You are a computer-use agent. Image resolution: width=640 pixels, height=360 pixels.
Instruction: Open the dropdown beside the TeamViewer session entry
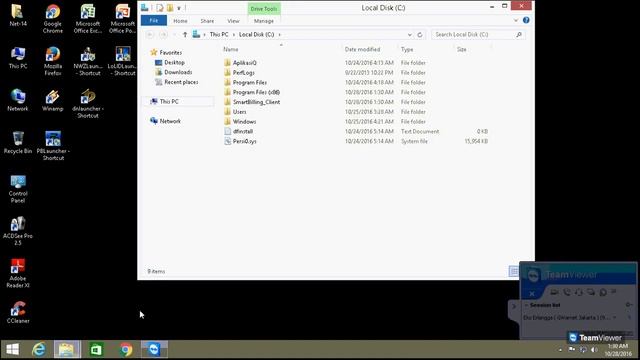click(x=614, y=317)
